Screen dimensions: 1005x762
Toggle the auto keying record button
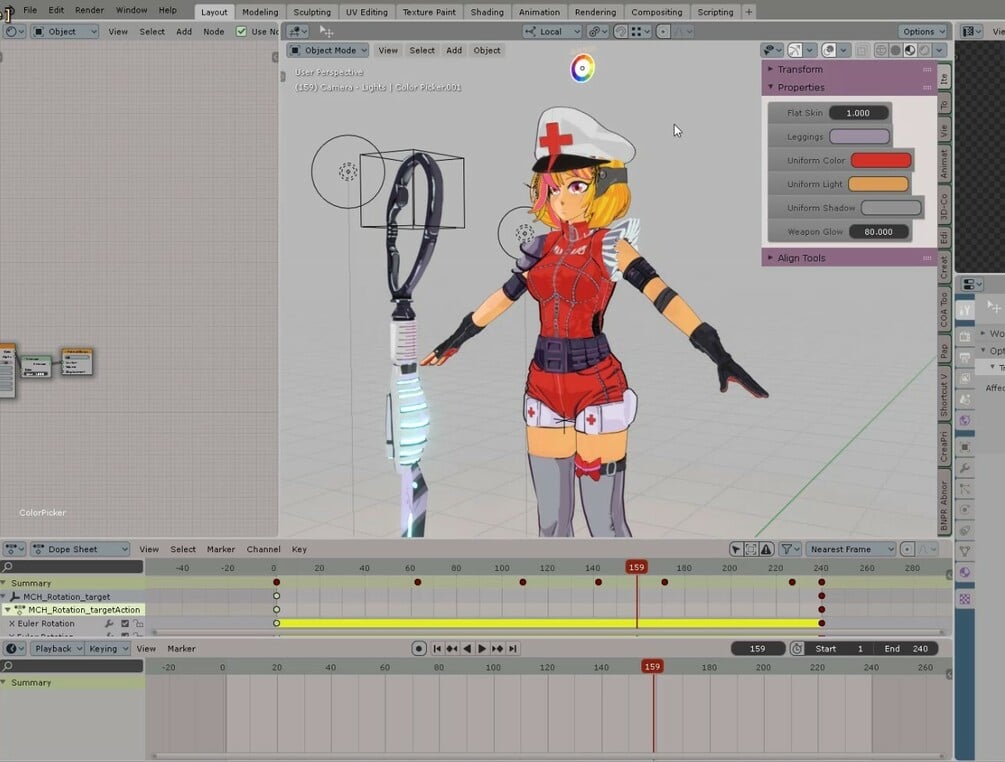point(419,649)
